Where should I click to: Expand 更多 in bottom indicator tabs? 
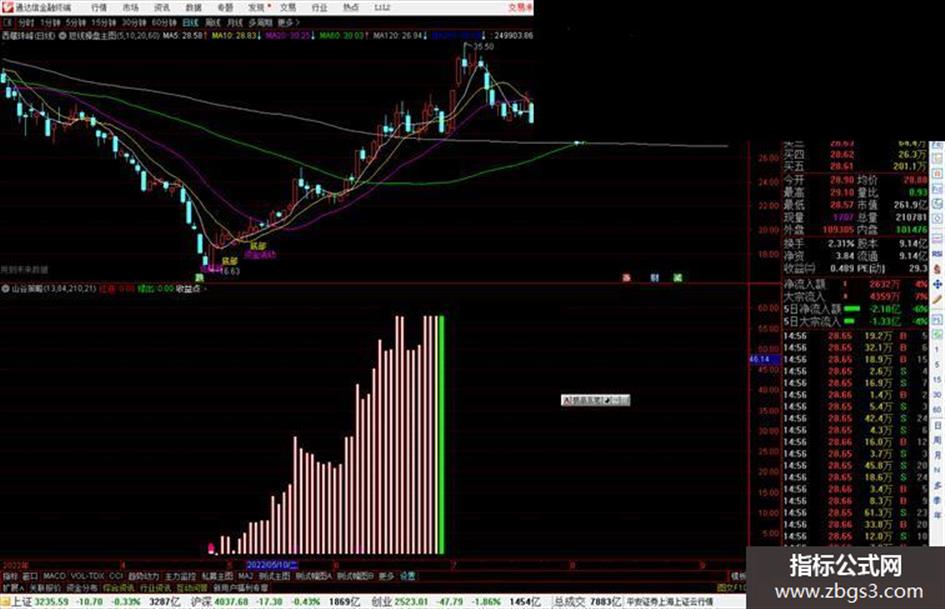pos(386,576)
